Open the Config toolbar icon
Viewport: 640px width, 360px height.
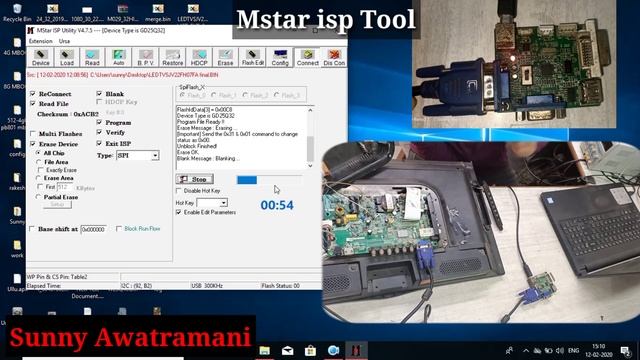[280, 57]
